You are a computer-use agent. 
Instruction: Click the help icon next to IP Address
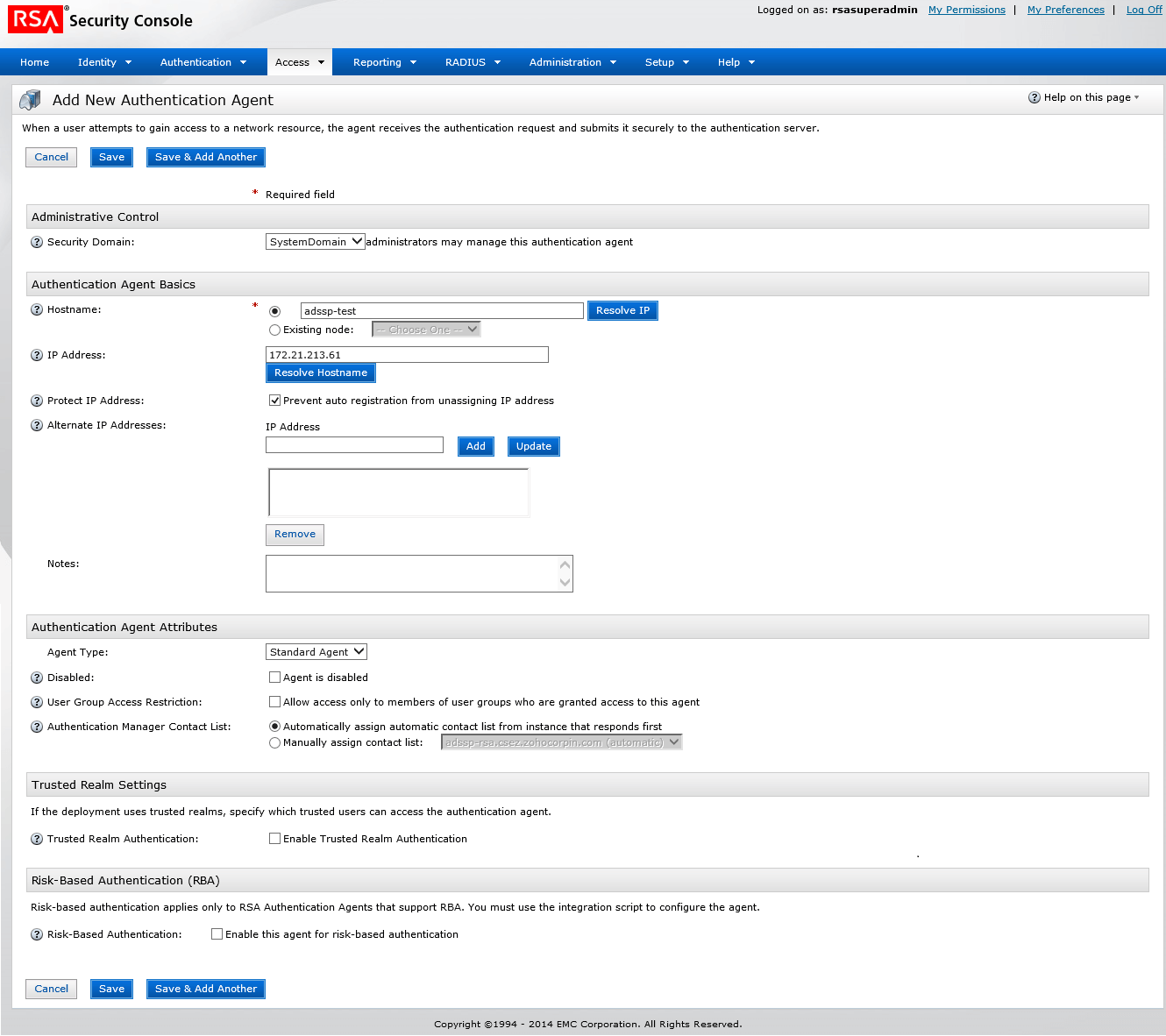point(36,355)
